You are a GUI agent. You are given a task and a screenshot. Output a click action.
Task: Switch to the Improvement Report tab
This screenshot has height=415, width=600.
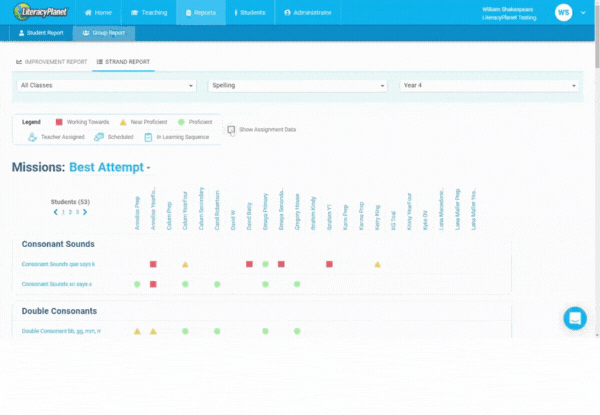pyautogui.click(x=52, y=62)
